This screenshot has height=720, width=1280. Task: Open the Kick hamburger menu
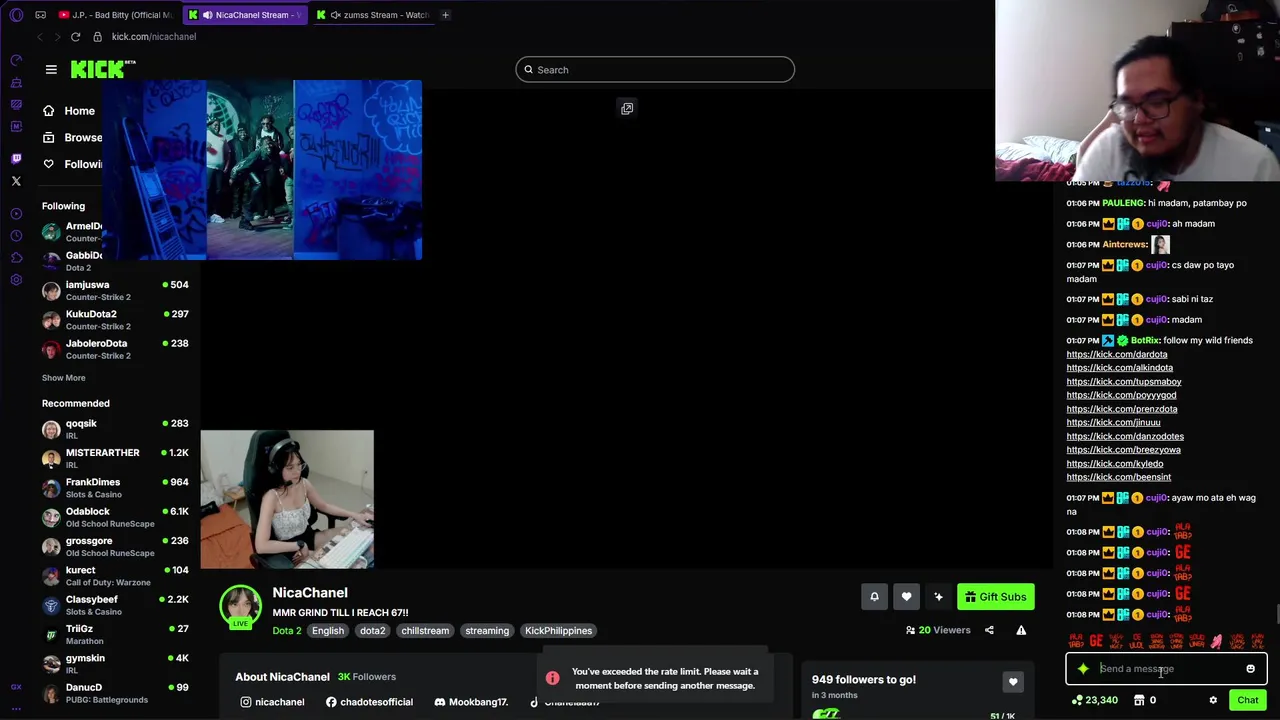click(x=51, y=69)
